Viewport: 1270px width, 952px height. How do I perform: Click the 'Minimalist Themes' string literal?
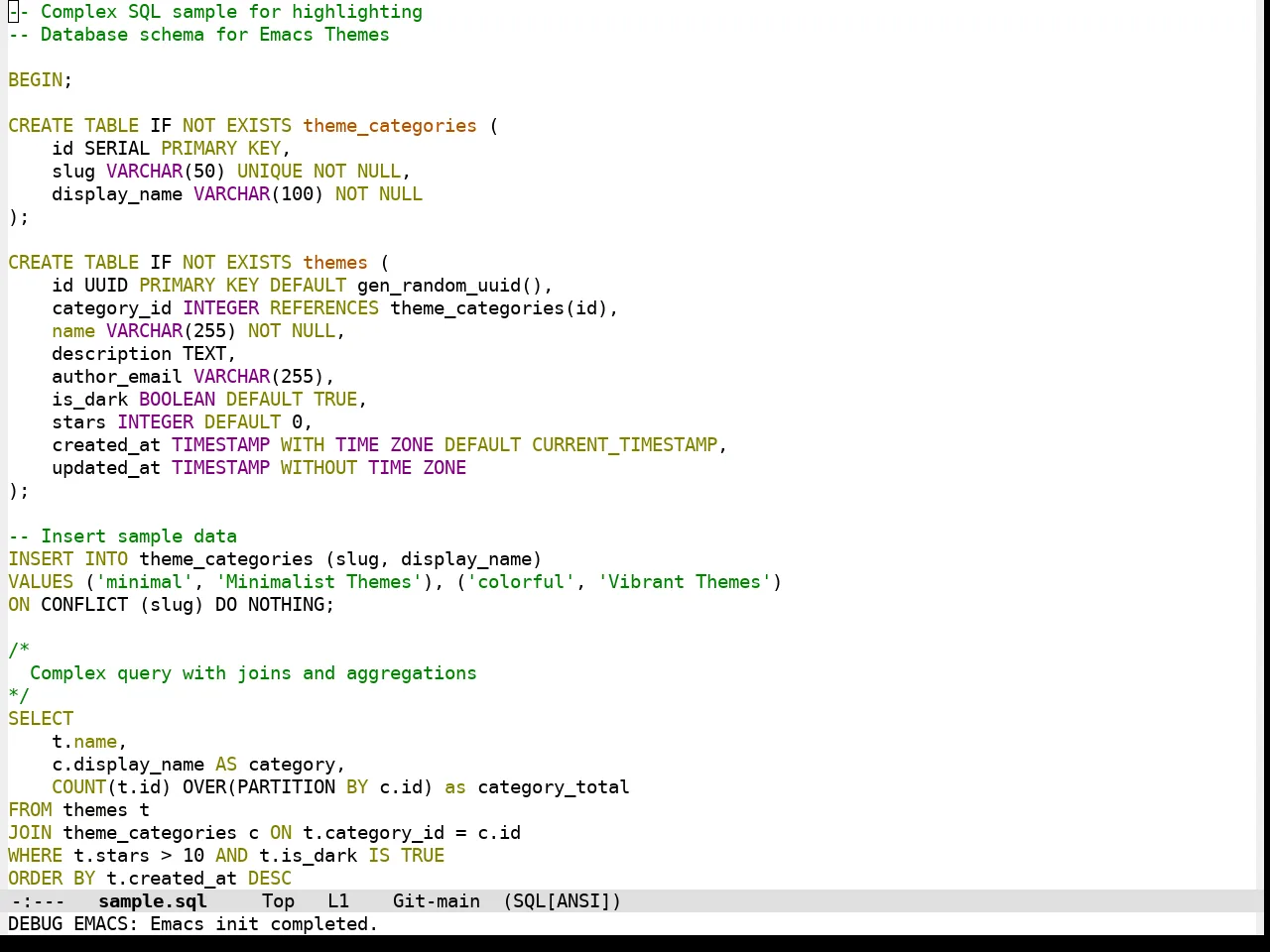318,582
